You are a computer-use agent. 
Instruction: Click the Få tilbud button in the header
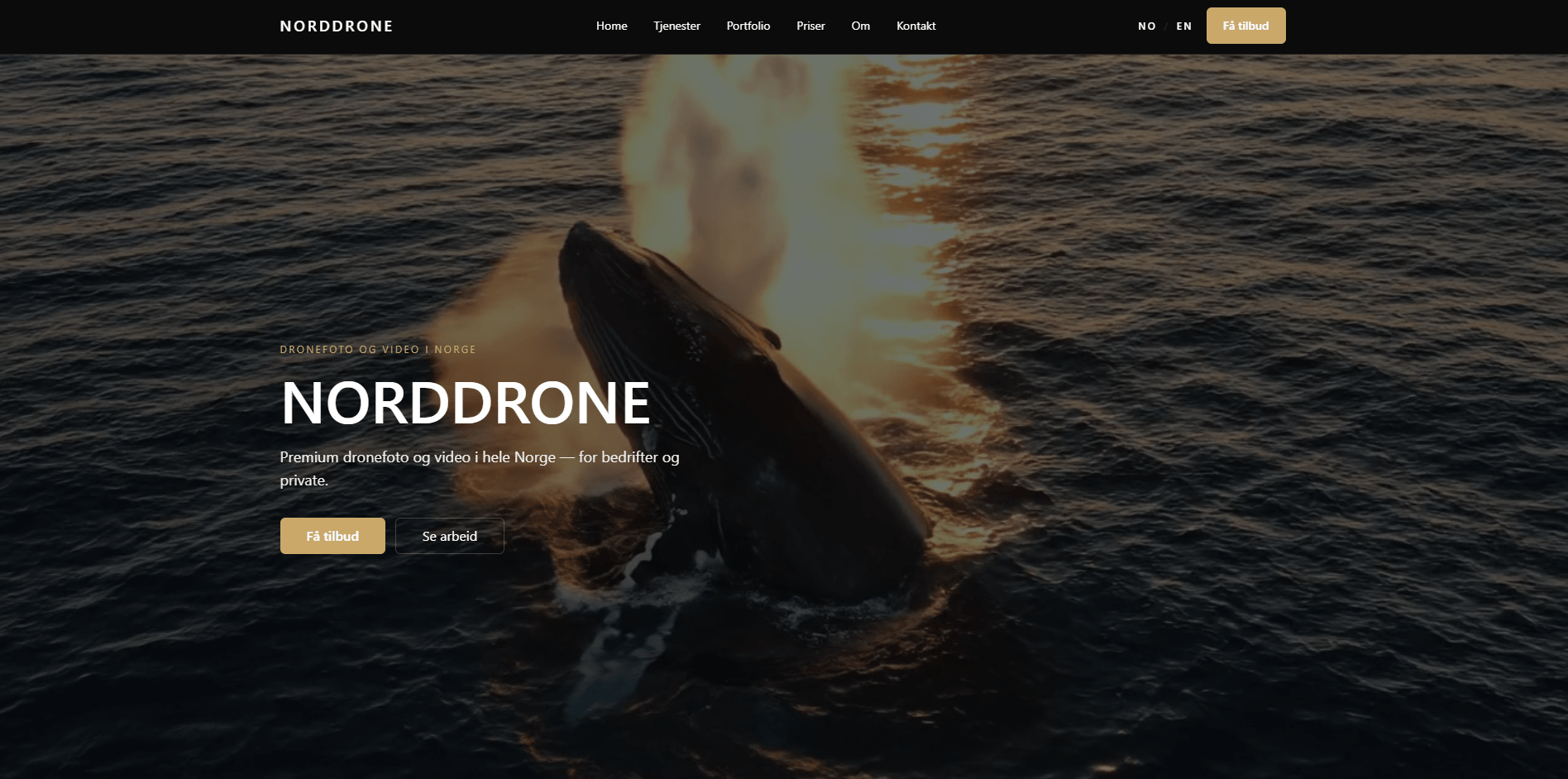click(x=1245, y=26)
